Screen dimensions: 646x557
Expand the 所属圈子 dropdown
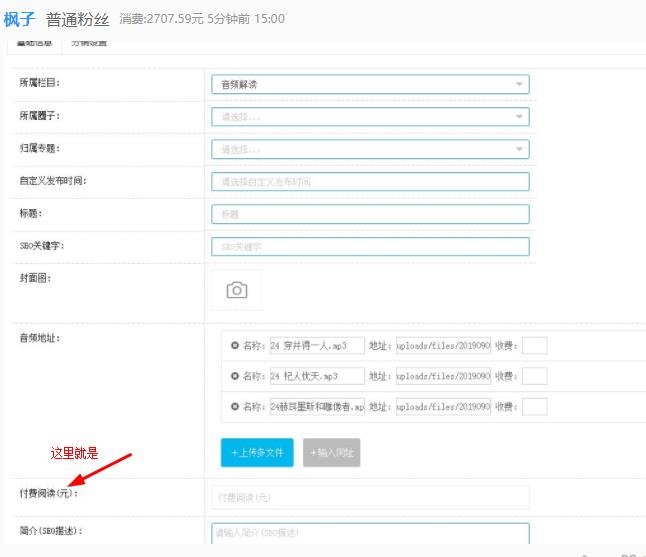coord(369,117)
